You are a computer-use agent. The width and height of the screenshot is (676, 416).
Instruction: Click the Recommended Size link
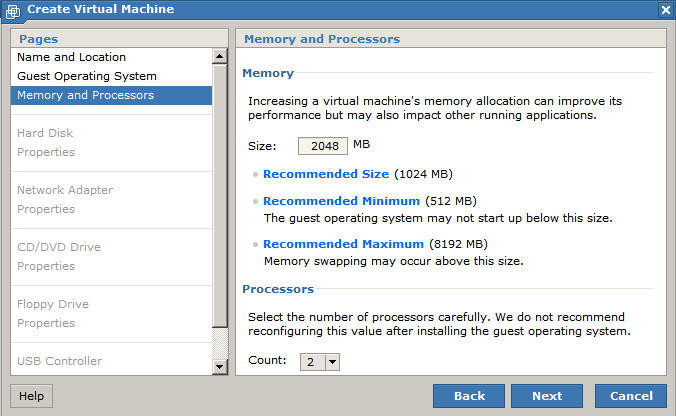pos(326,174)
